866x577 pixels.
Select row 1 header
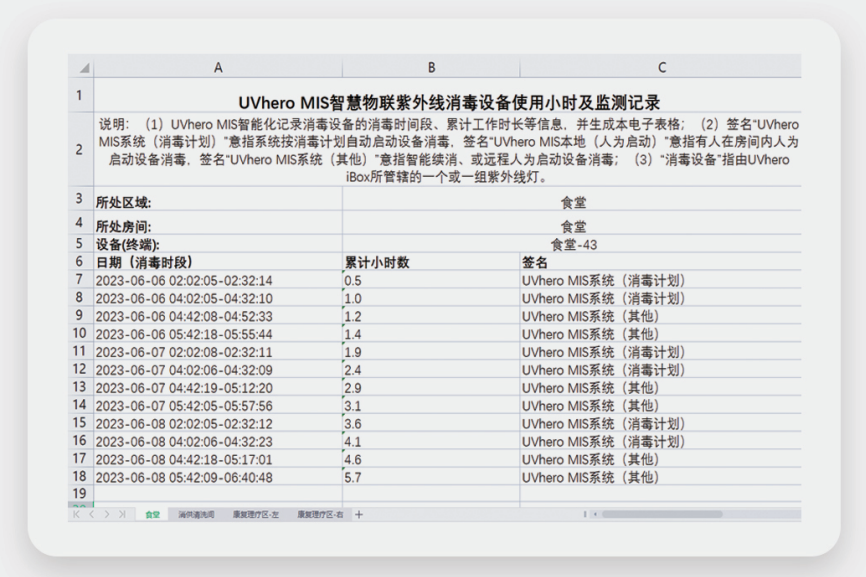80,95
